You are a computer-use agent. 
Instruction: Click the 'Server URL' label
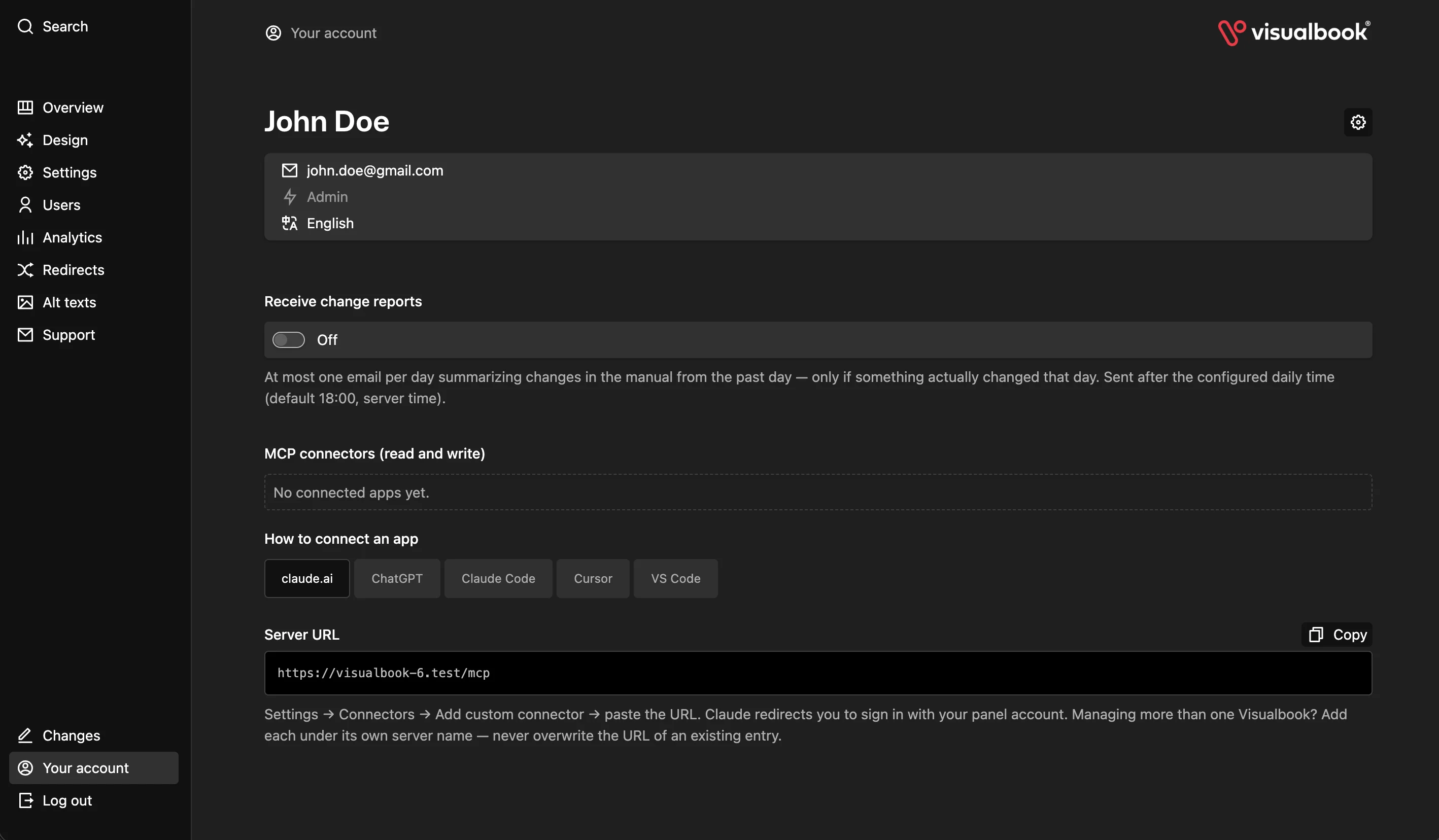coord(301,635)
